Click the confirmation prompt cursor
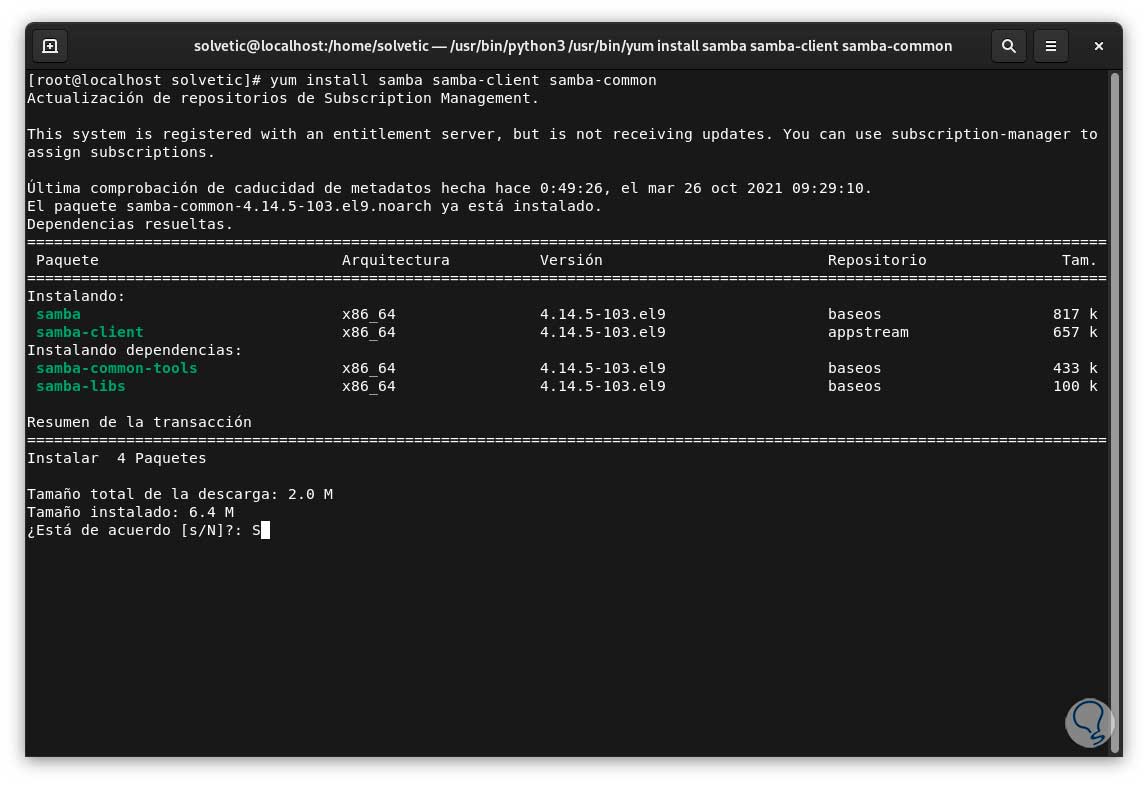Screen dimensions: 1148x785 (x=265, y=530)
